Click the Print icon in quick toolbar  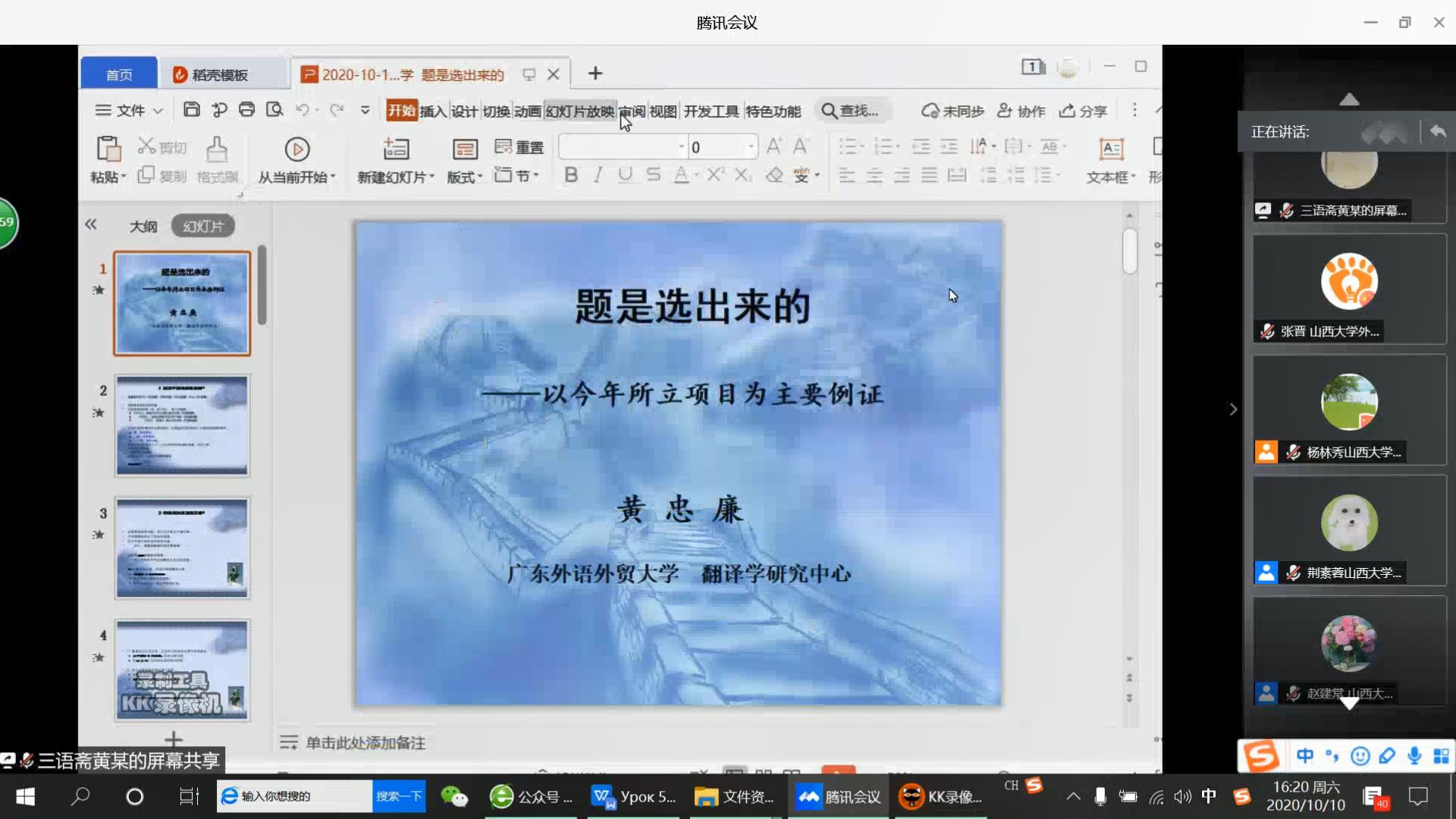[x=246, y=110]
